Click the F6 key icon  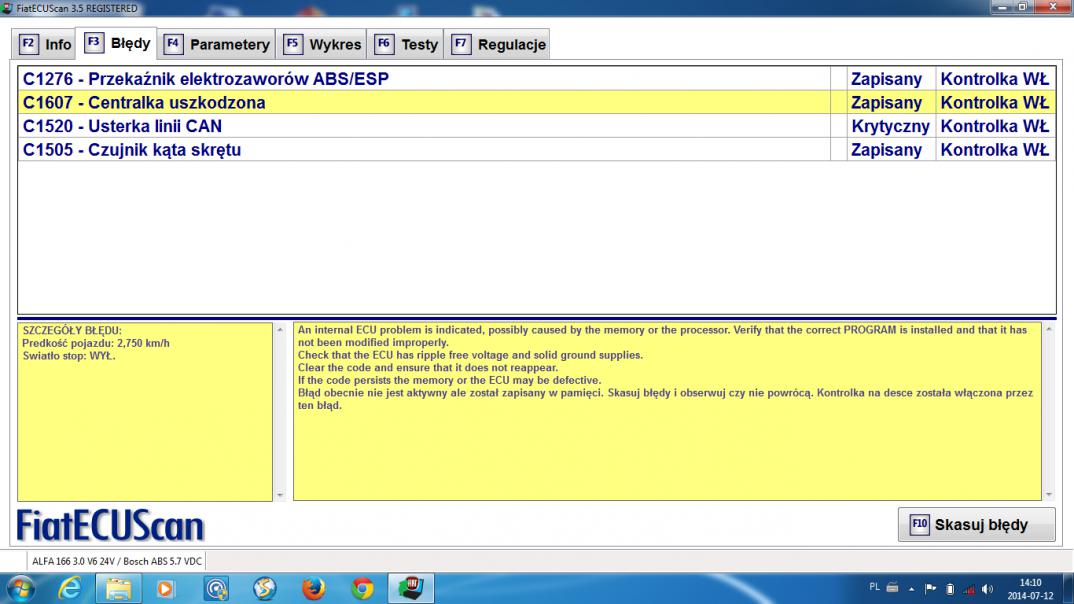pyautogui.click(x=384, y=44)
